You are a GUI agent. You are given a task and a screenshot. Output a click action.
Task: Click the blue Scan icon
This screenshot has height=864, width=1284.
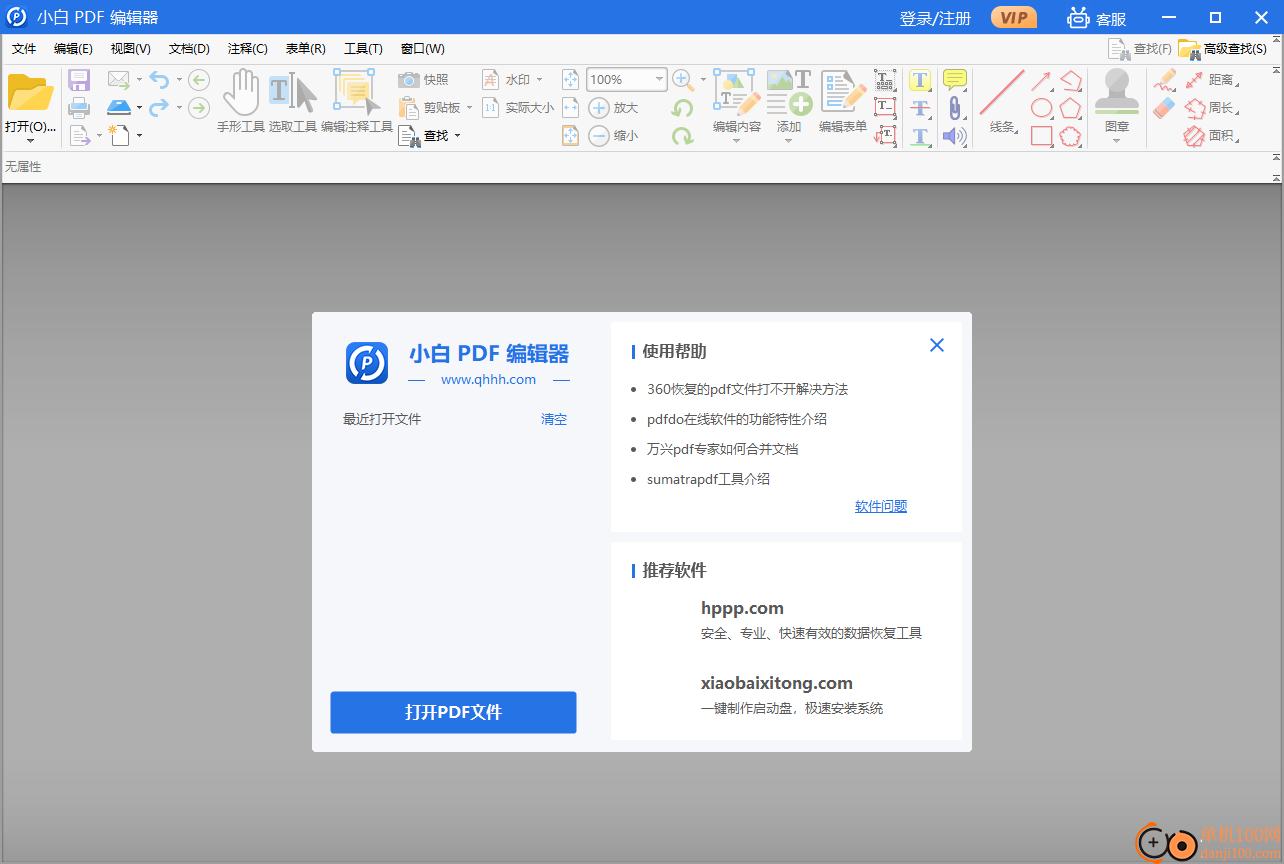[119, 107]
